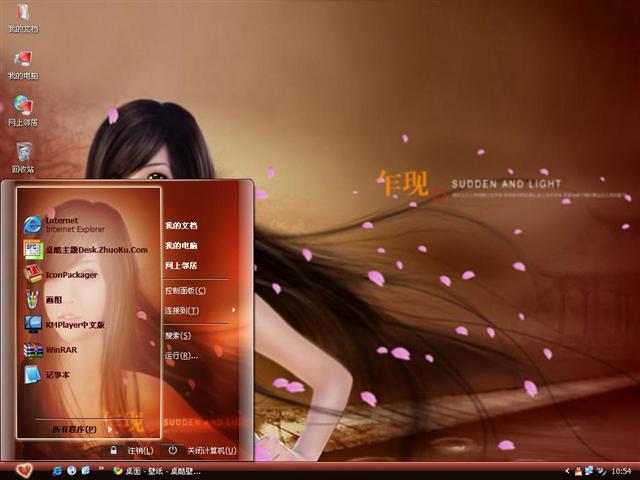Switch to 桌面 - 壁纸 taskbar window
This screenshot has height=480, width=640.
click(x=157, y=471)
